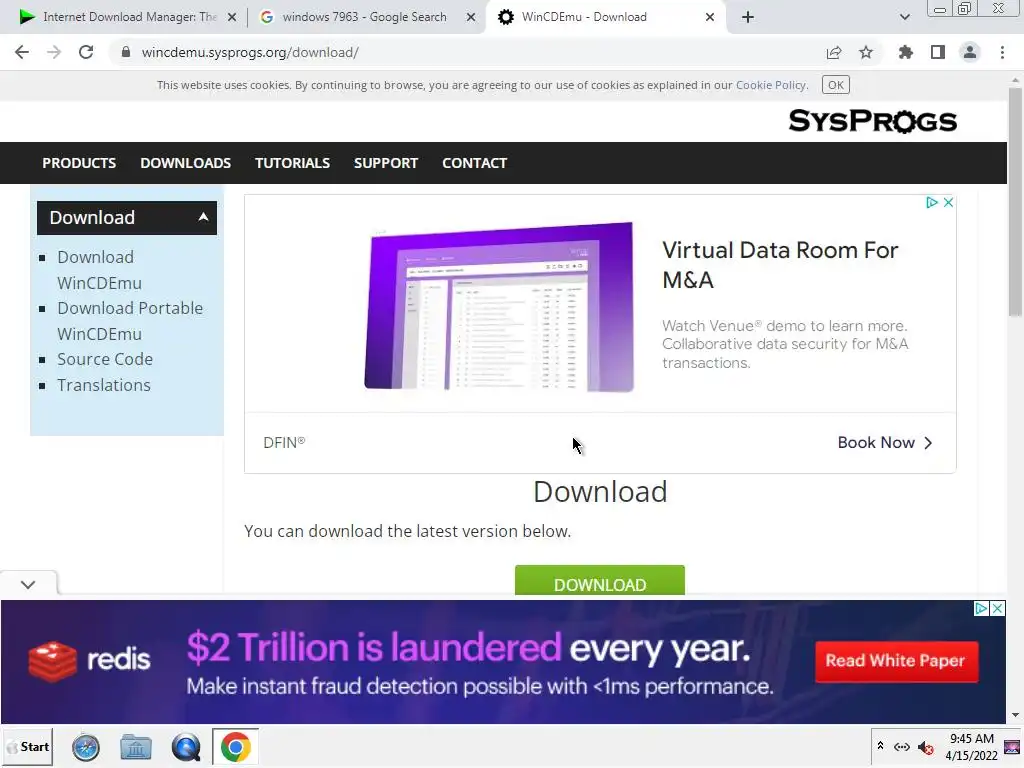Open the Chrome three-dot menu
1024x768 pixels.
coord(1002,52)
